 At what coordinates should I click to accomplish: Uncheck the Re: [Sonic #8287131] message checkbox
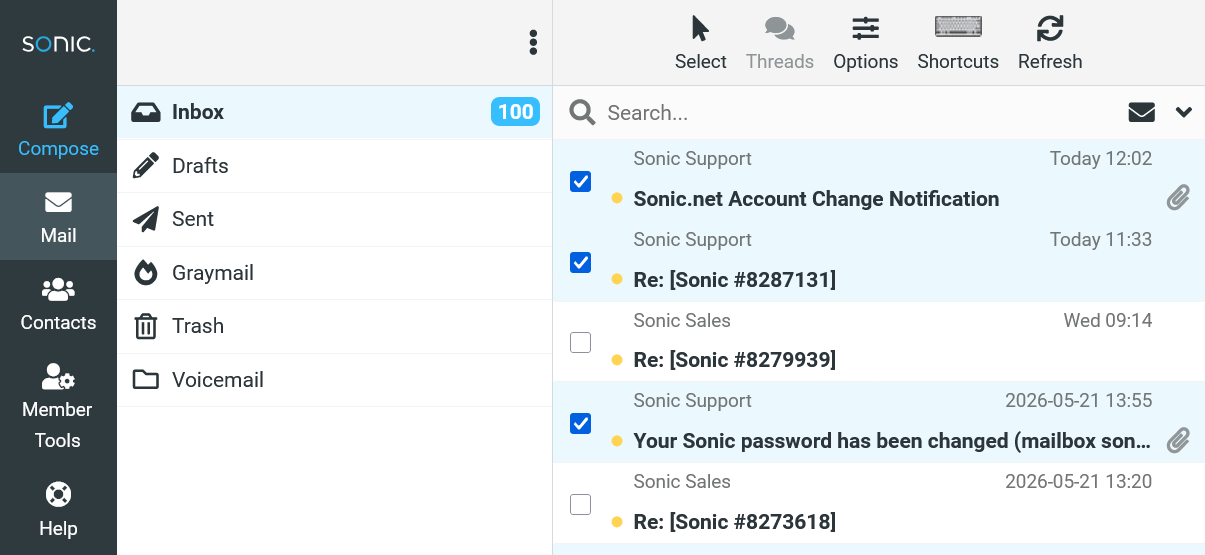pyautogui.click(x=580, y=262)
